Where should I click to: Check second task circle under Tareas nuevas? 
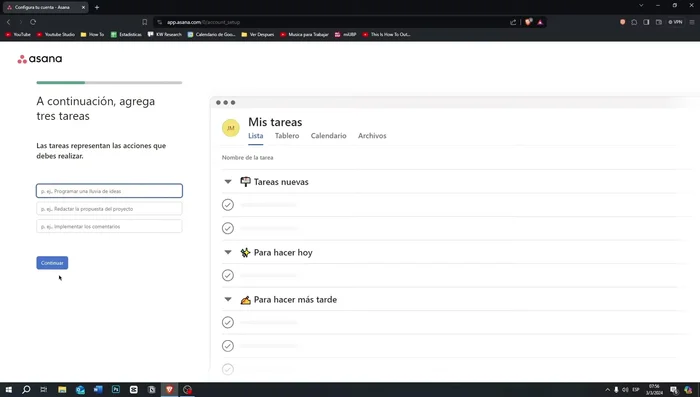point(228,228)
